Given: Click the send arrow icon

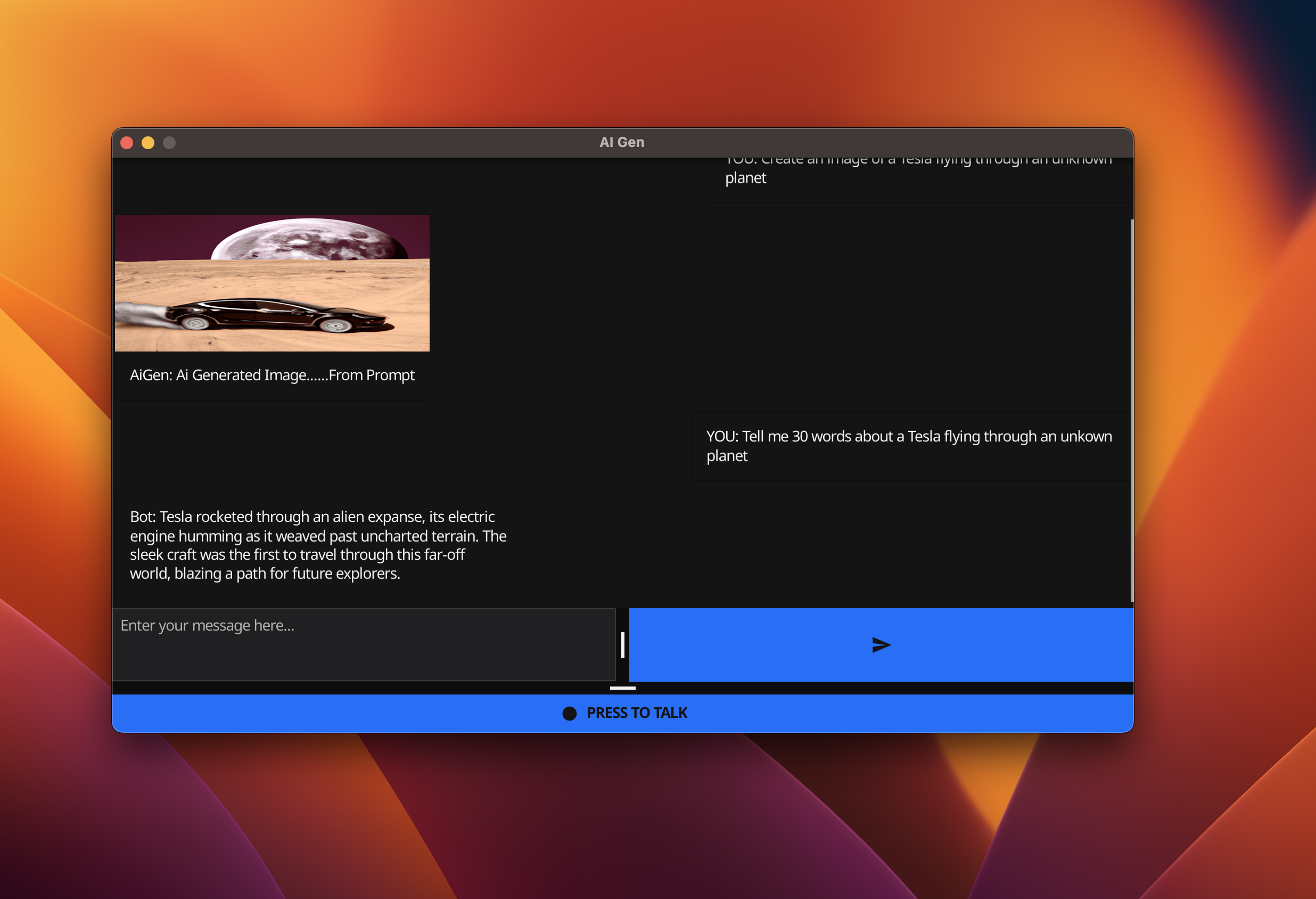Looking at the screenshot, I should click(x=881, y=644).
